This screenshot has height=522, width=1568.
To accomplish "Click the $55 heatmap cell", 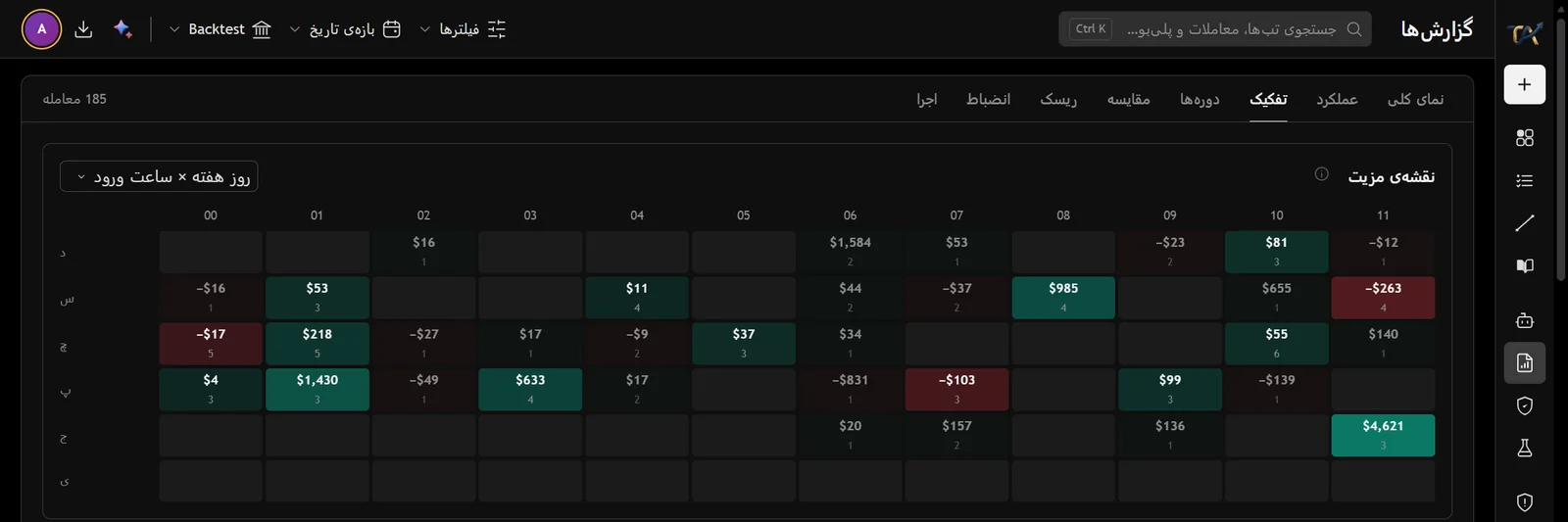I will click(x=1276, y=344).
